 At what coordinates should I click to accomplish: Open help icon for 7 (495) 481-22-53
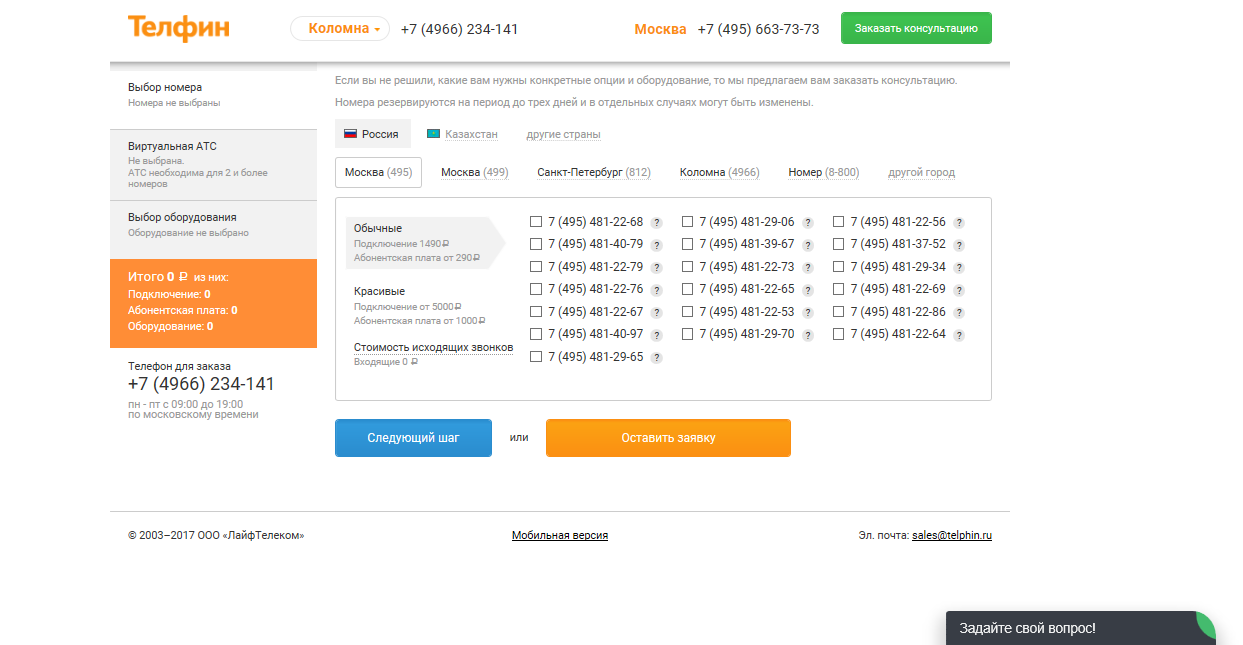pos(808,313)
